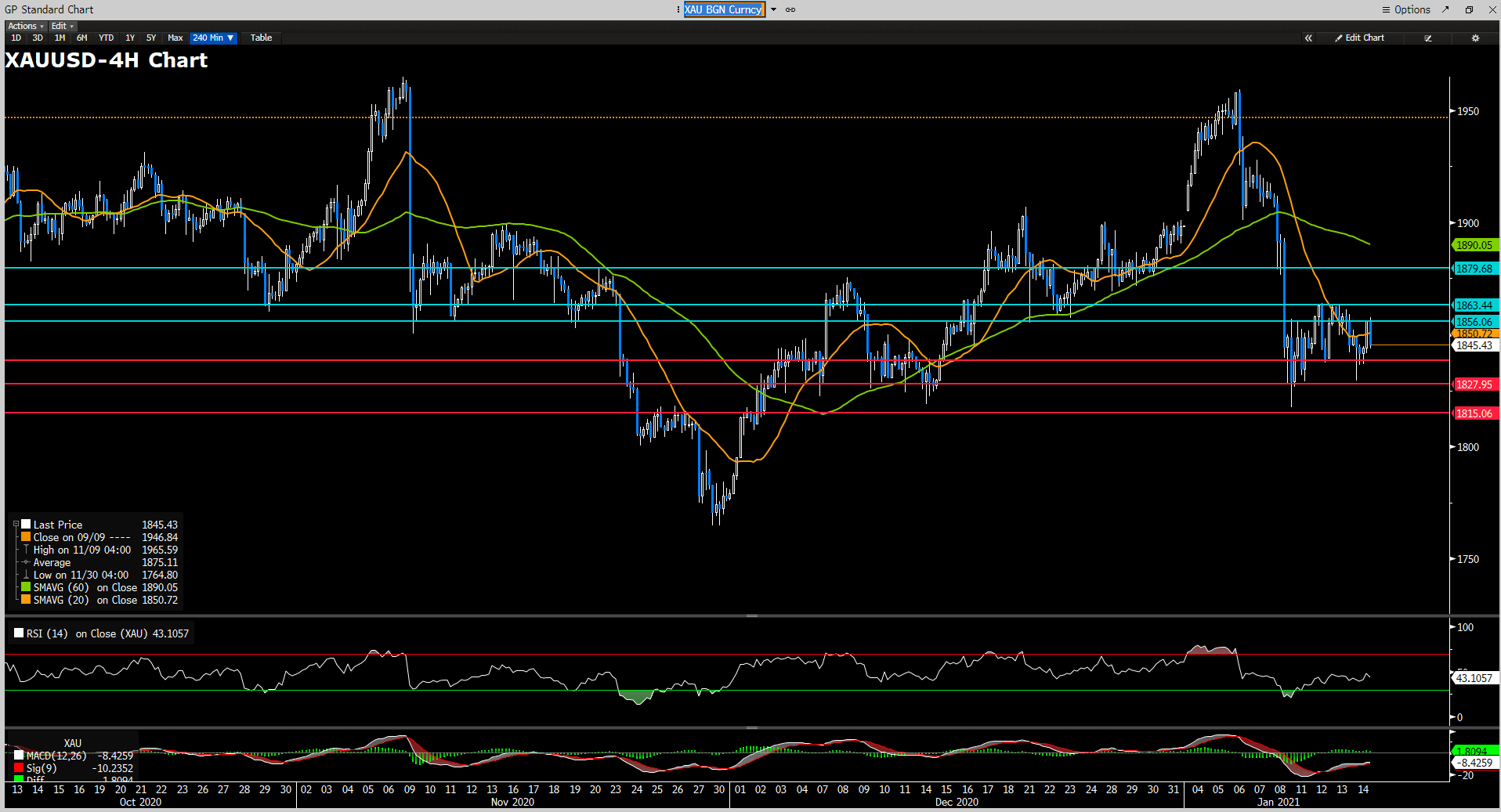Select the YTD time range tab

106,38
